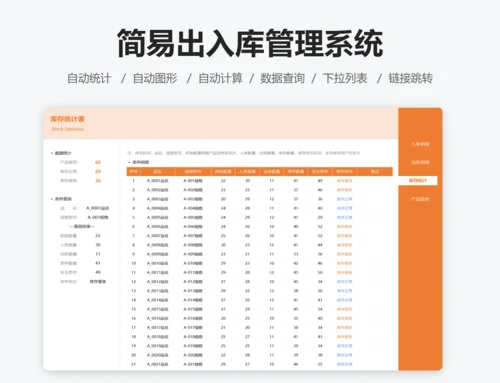This screenshot has width=500, height=383.
Task: Click the Stock Statistics subtitle
Action: [x=67, y=129]
